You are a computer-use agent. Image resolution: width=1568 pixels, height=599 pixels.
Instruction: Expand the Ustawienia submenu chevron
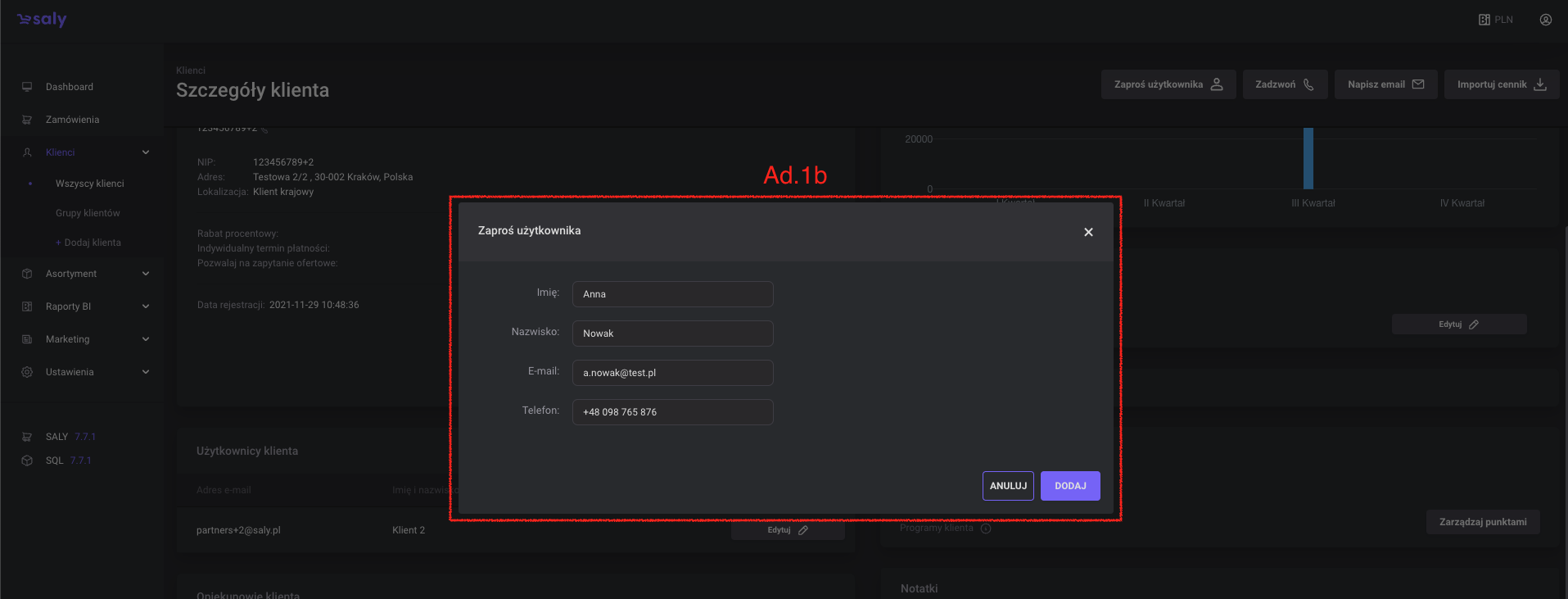click(146, 372)
